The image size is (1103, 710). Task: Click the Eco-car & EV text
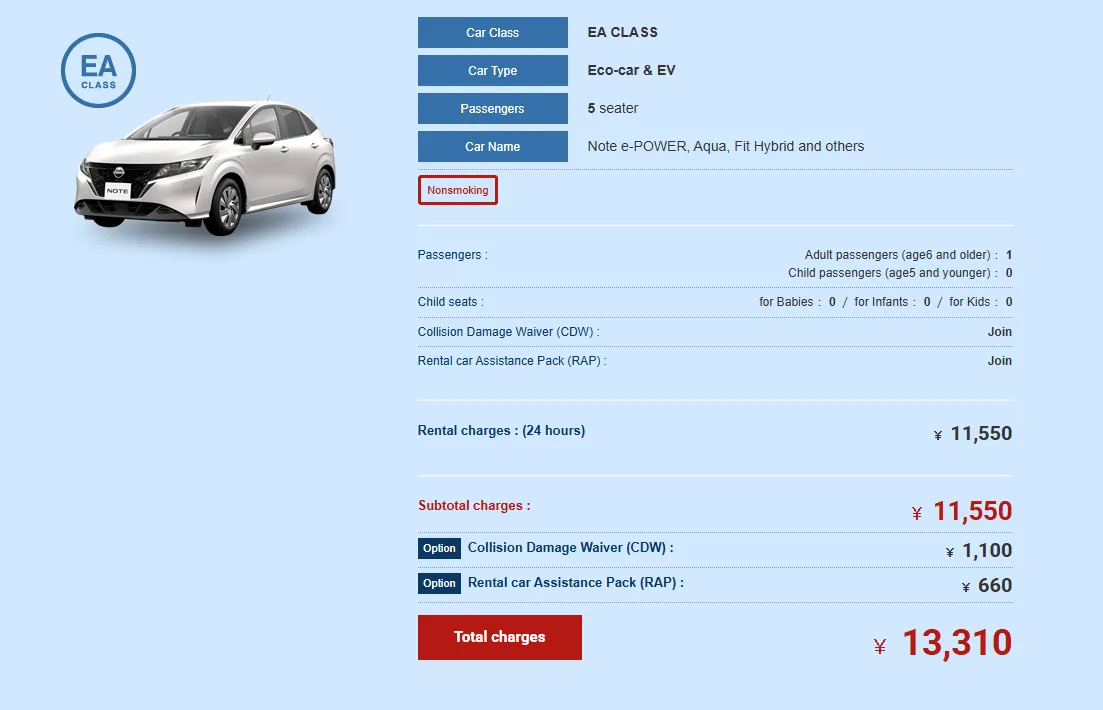tap(632, 70)
